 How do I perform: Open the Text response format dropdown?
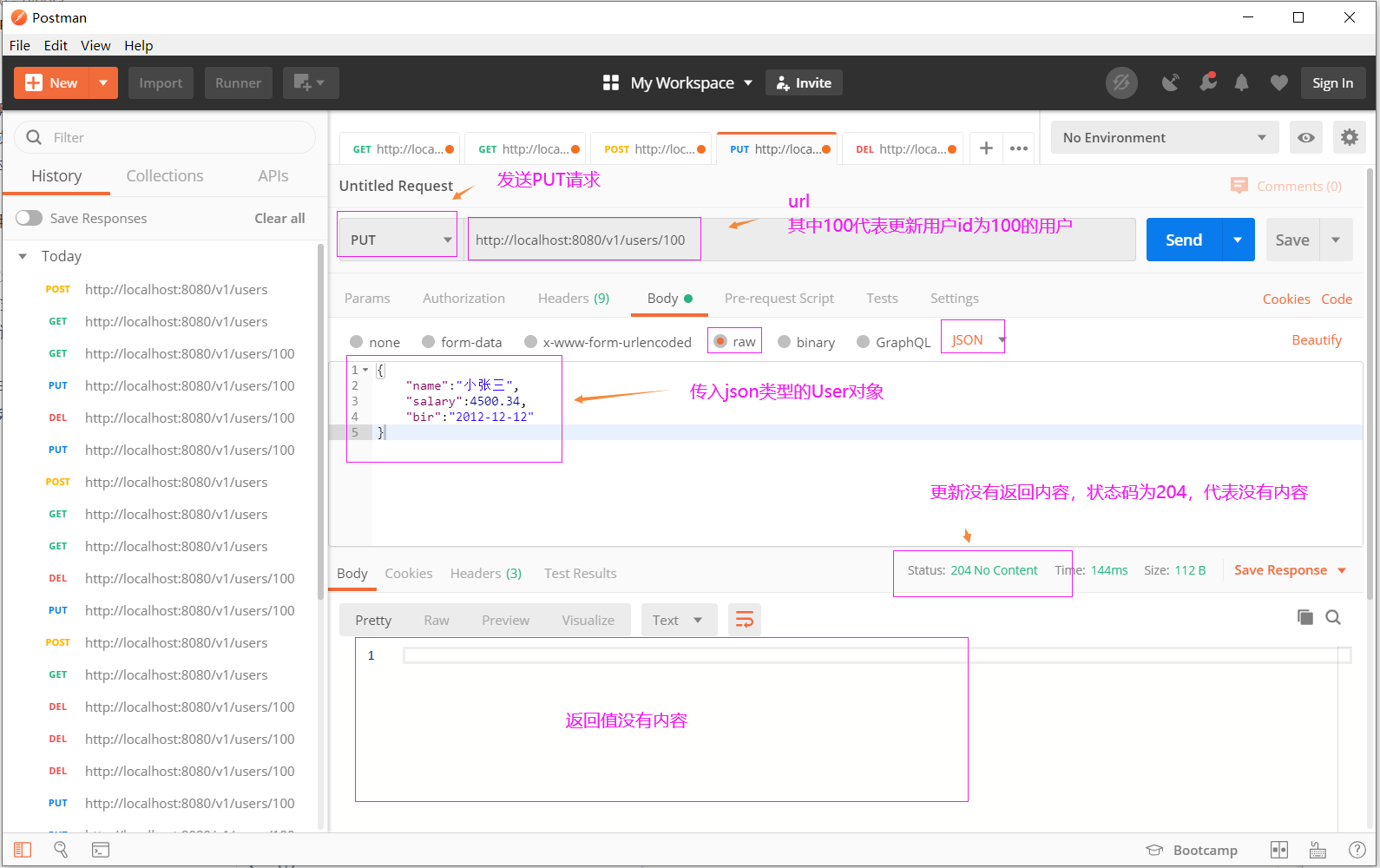click(x=679, y=620)
